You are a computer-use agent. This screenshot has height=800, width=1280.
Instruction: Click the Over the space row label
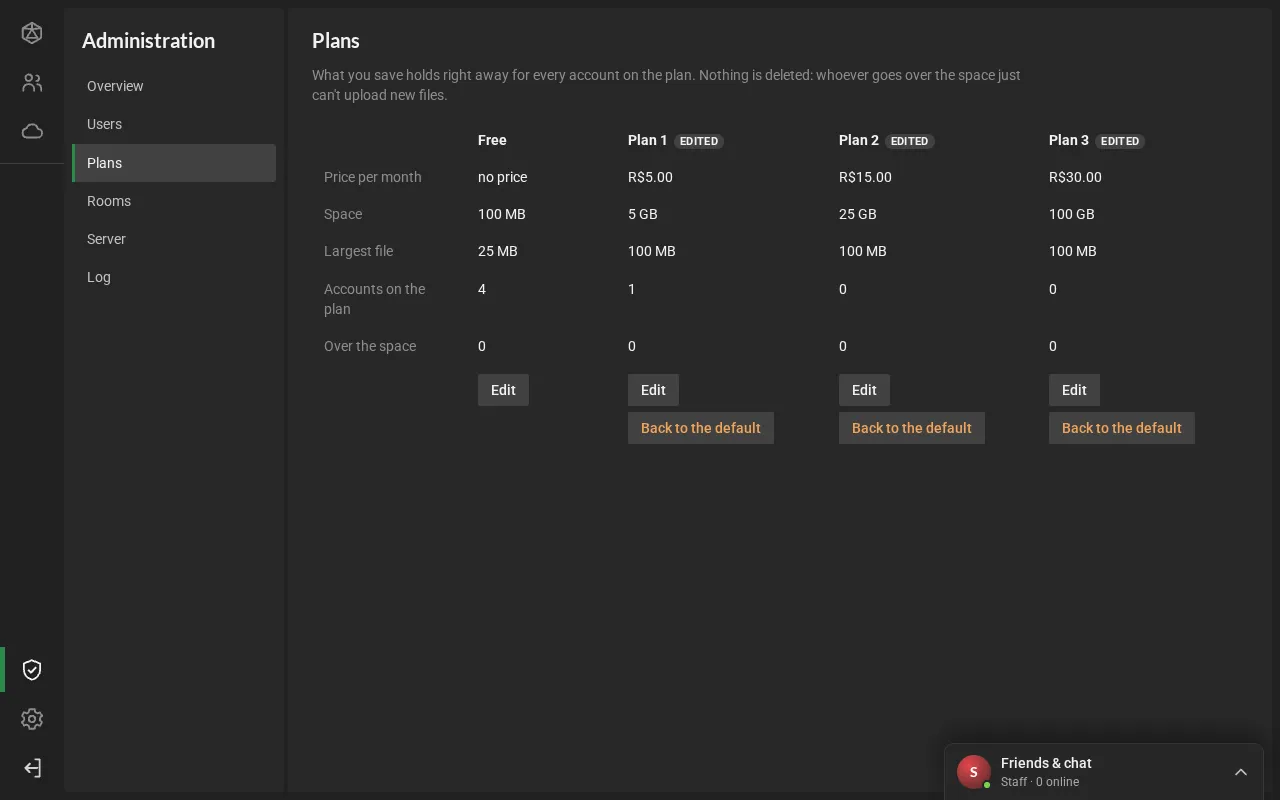point(370,346)
